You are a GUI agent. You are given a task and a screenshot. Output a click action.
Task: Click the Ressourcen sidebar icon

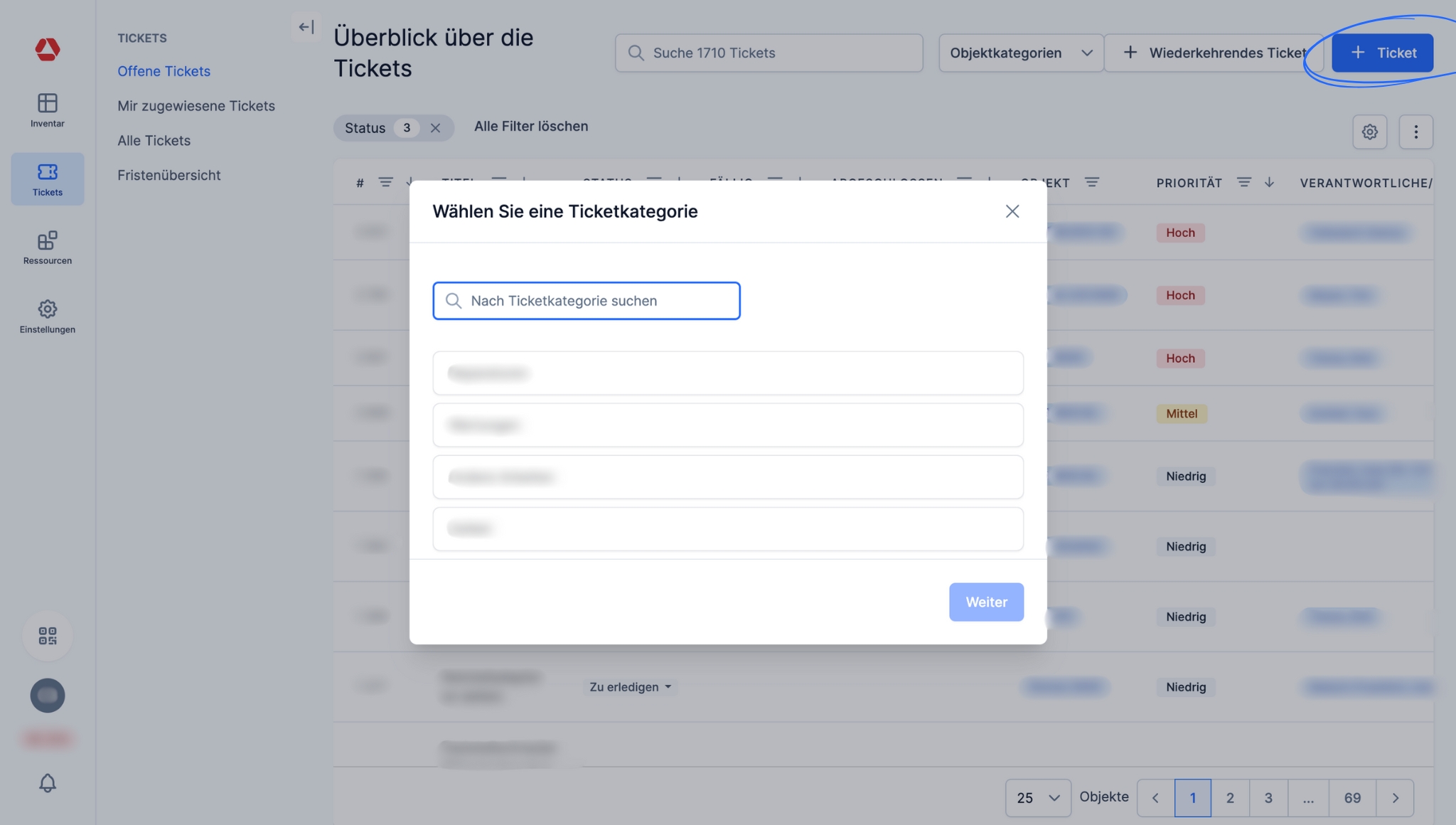(47, 247)
